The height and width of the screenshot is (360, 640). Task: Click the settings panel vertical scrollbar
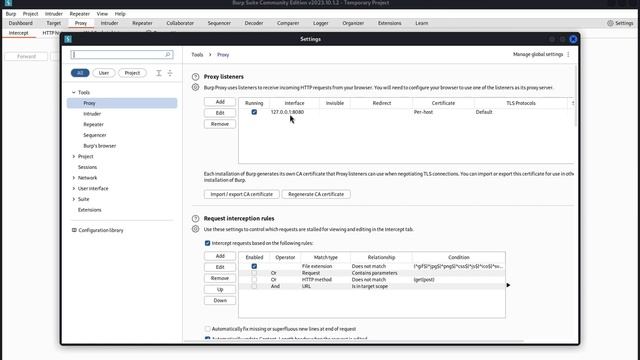click(576, 96)
